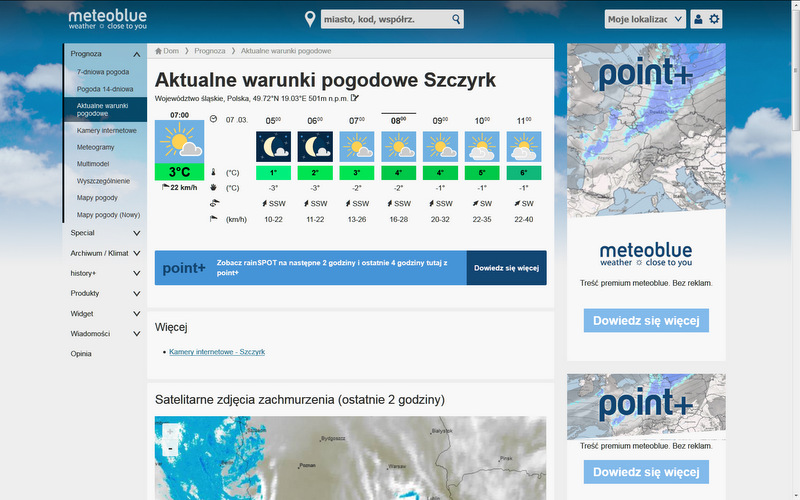The width and height of the screenshot is (800, 500).
Task: Open the user account icon
Action: pos(698,19)
